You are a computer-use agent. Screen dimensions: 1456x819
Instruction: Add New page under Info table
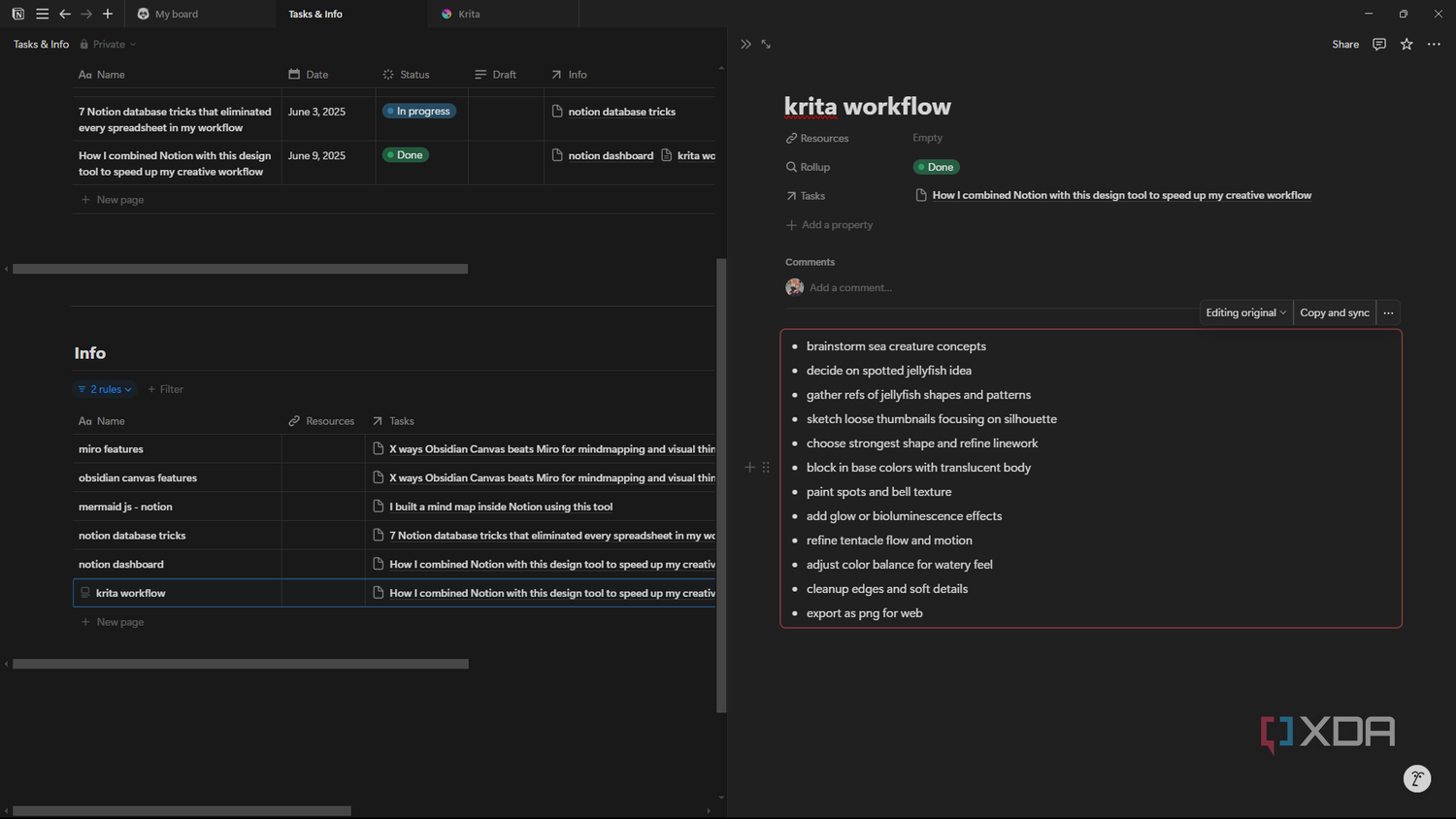coord(113,622)
